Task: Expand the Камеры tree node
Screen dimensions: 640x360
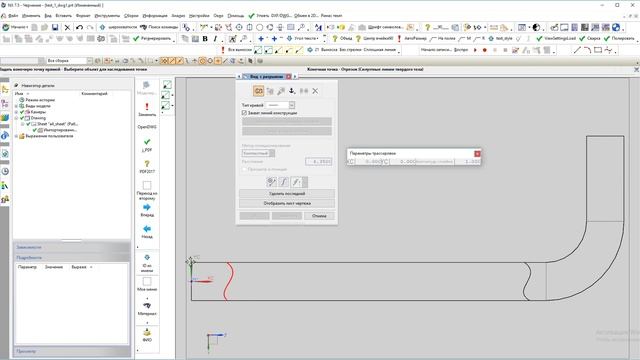Action: coord(16,112)
